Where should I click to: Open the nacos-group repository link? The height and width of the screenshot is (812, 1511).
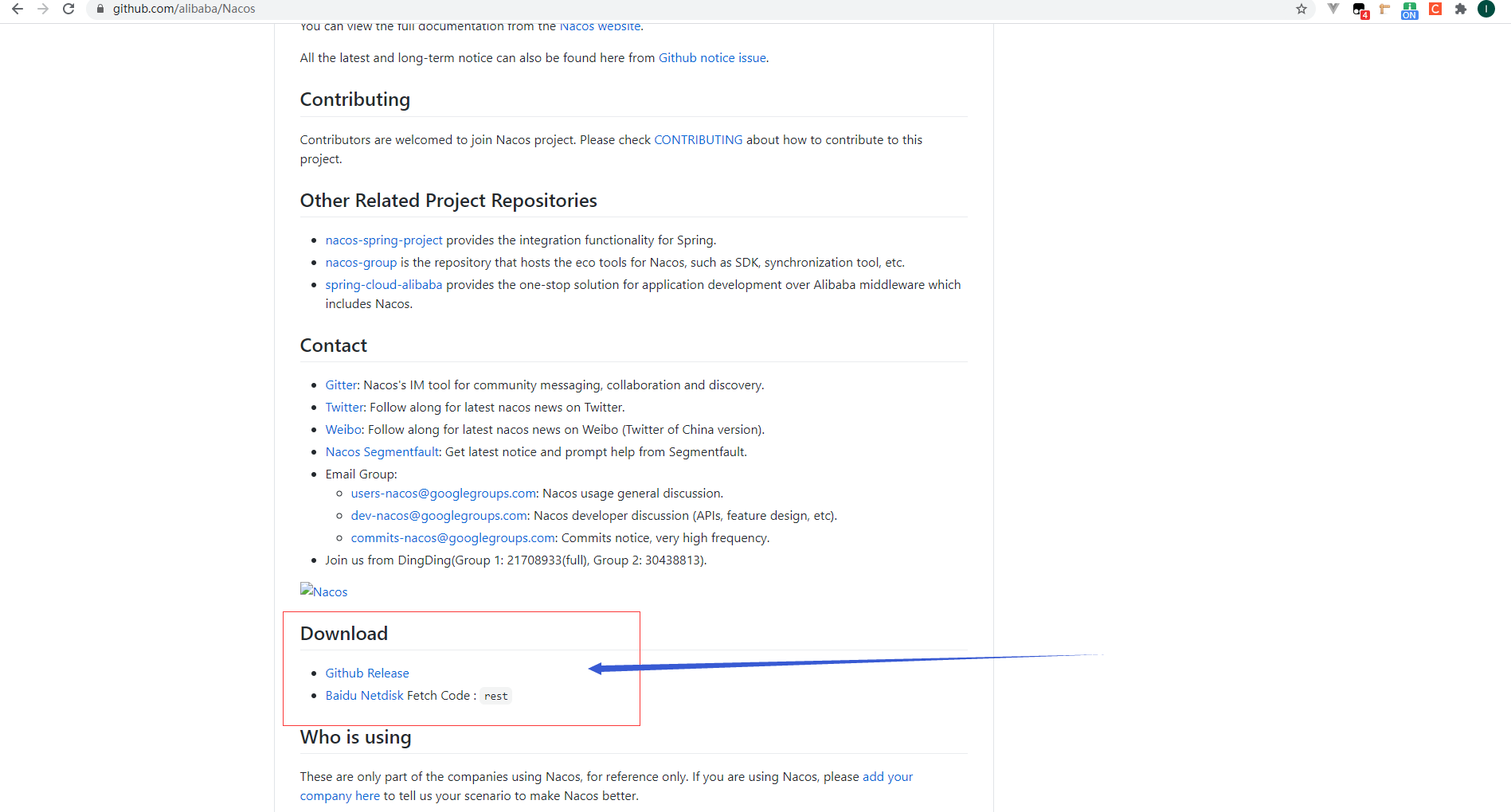click(x=361, y=263)
